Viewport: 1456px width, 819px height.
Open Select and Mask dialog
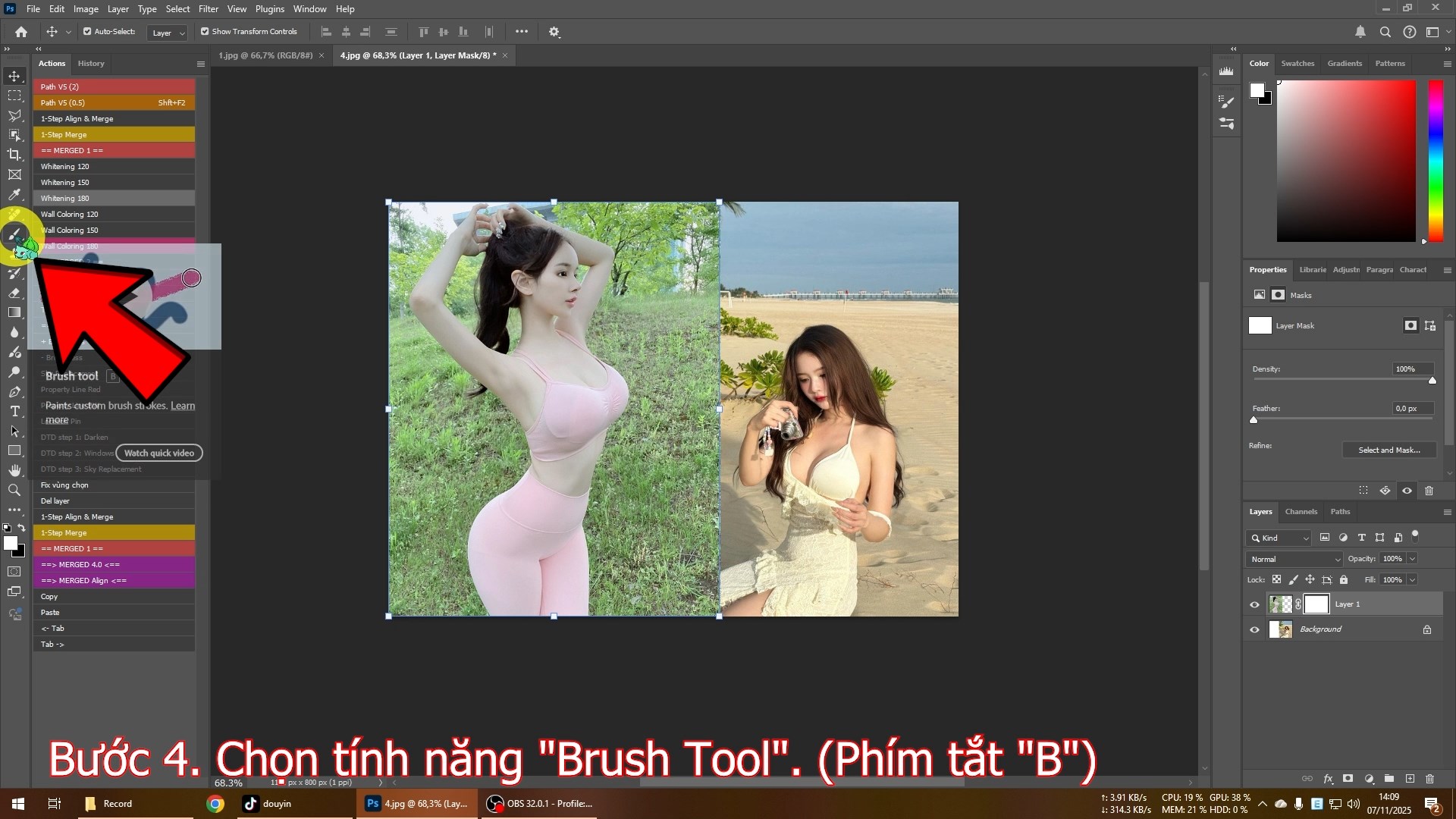[x=1389, y=450]
